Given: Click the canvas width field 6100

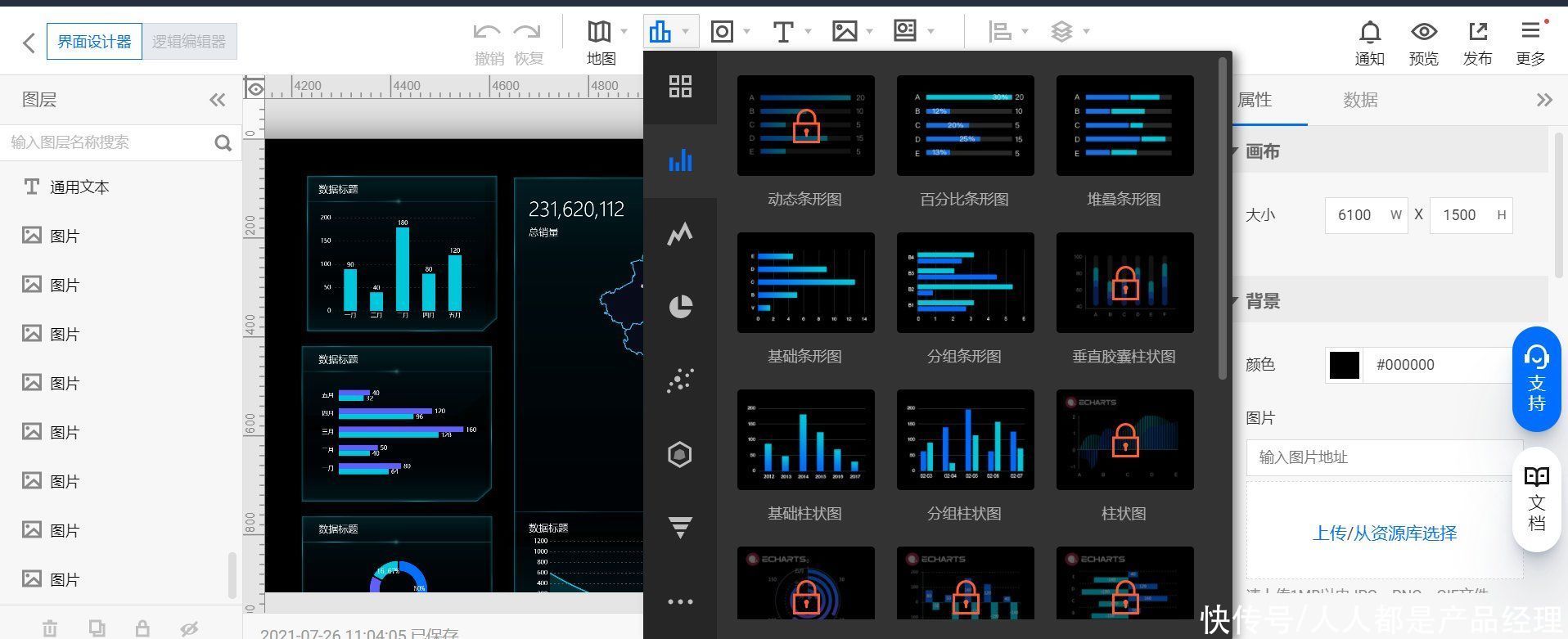Looking at the screenshot, I should [x=1366, y=215].
